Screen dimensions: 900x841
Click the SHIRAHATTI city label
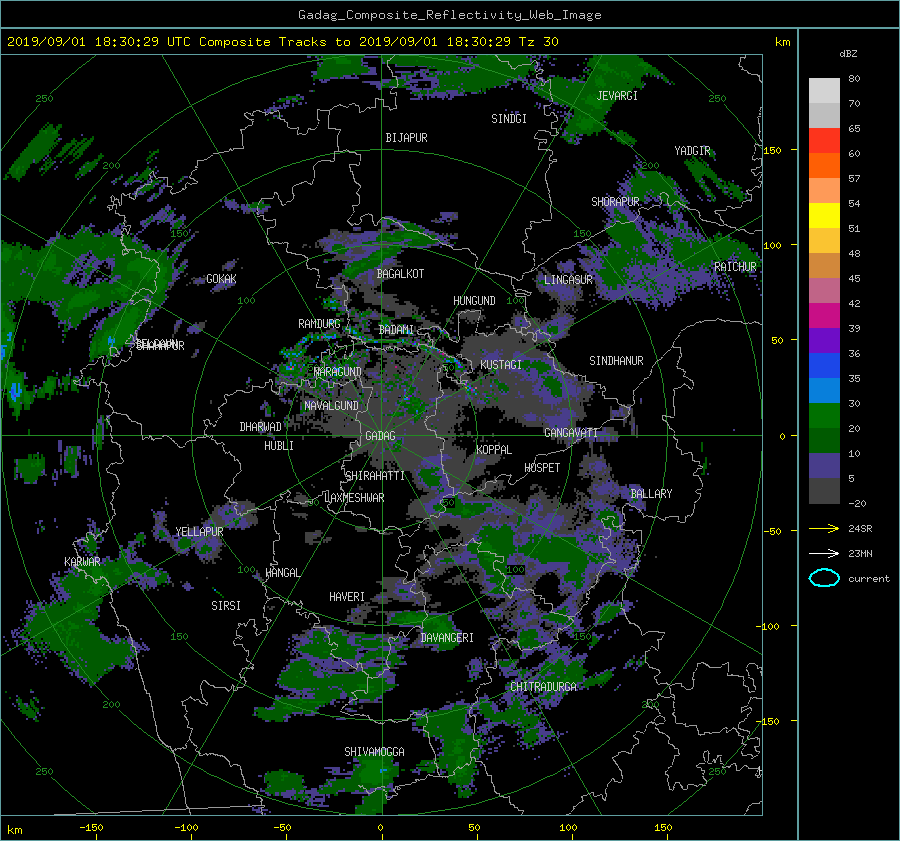click(375, 476)
